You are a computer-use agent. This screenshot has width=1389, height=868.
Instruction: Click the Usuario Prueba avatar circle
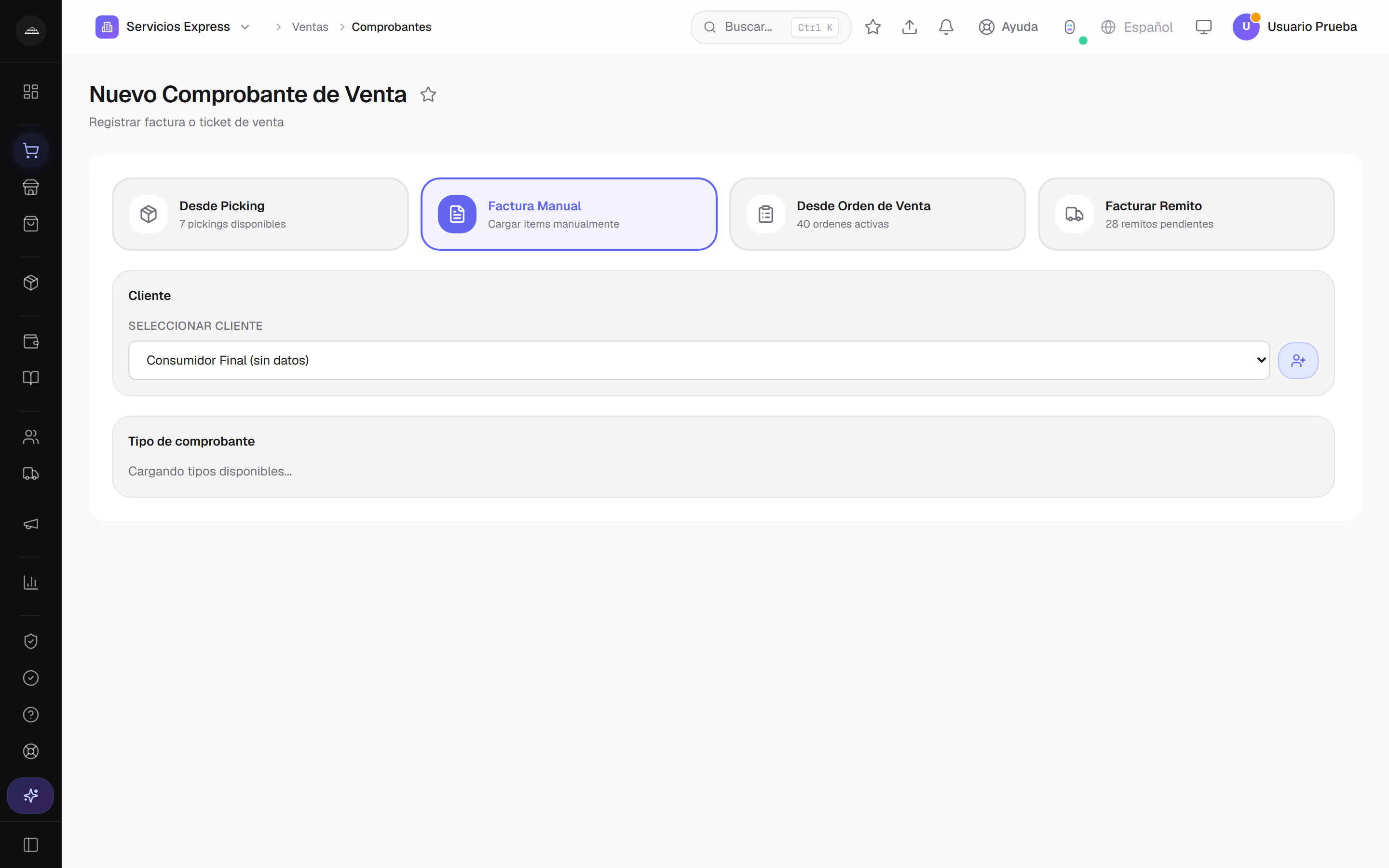1246,27
